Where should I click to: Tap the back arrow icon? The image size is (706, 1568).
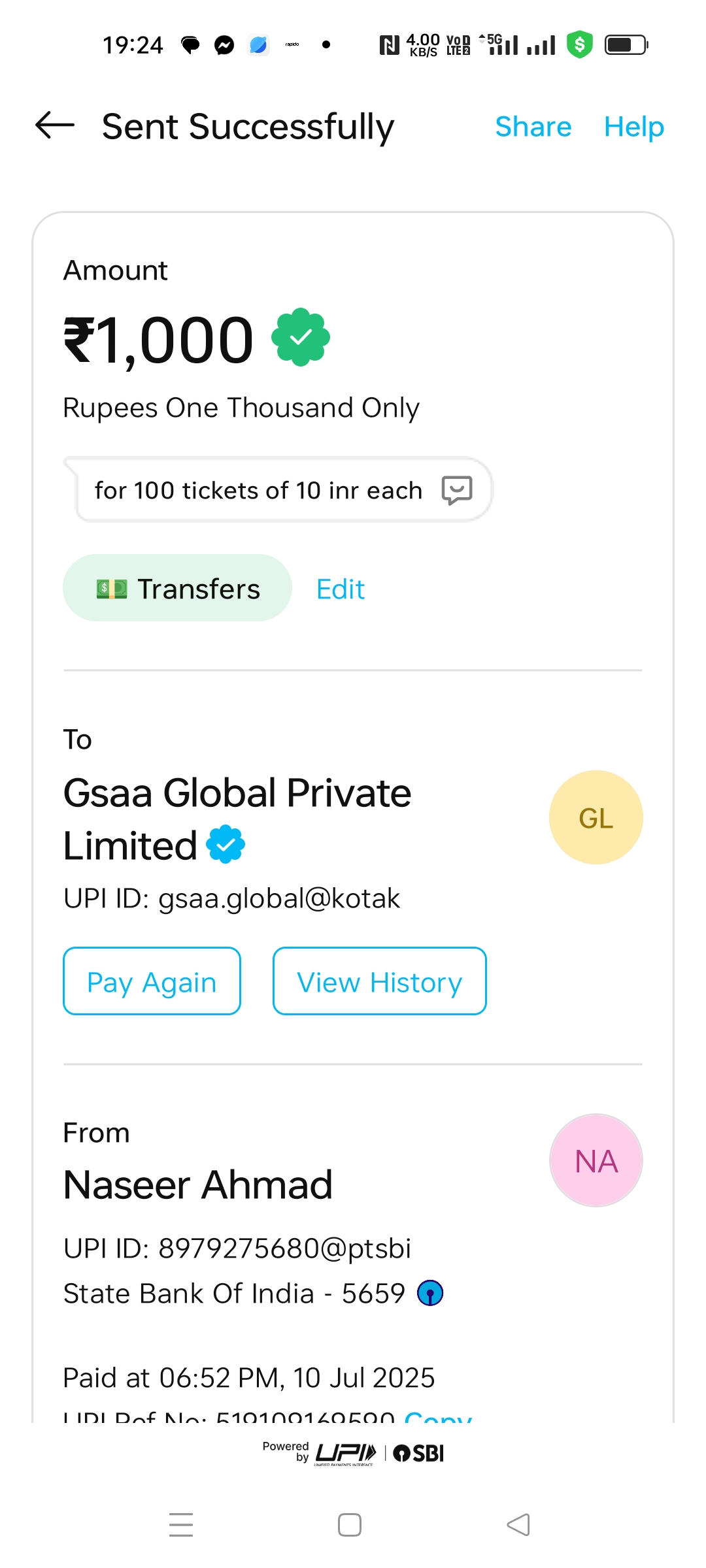(x=55, y=125)
